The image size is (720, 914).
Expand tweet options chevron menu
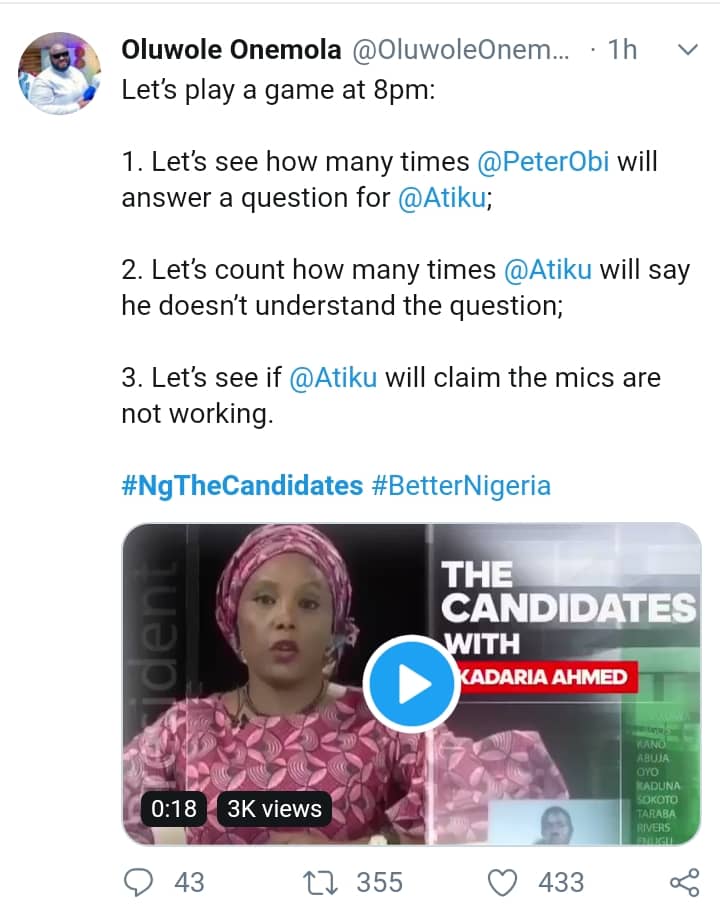pyautogui.click(x=689, y=49)
